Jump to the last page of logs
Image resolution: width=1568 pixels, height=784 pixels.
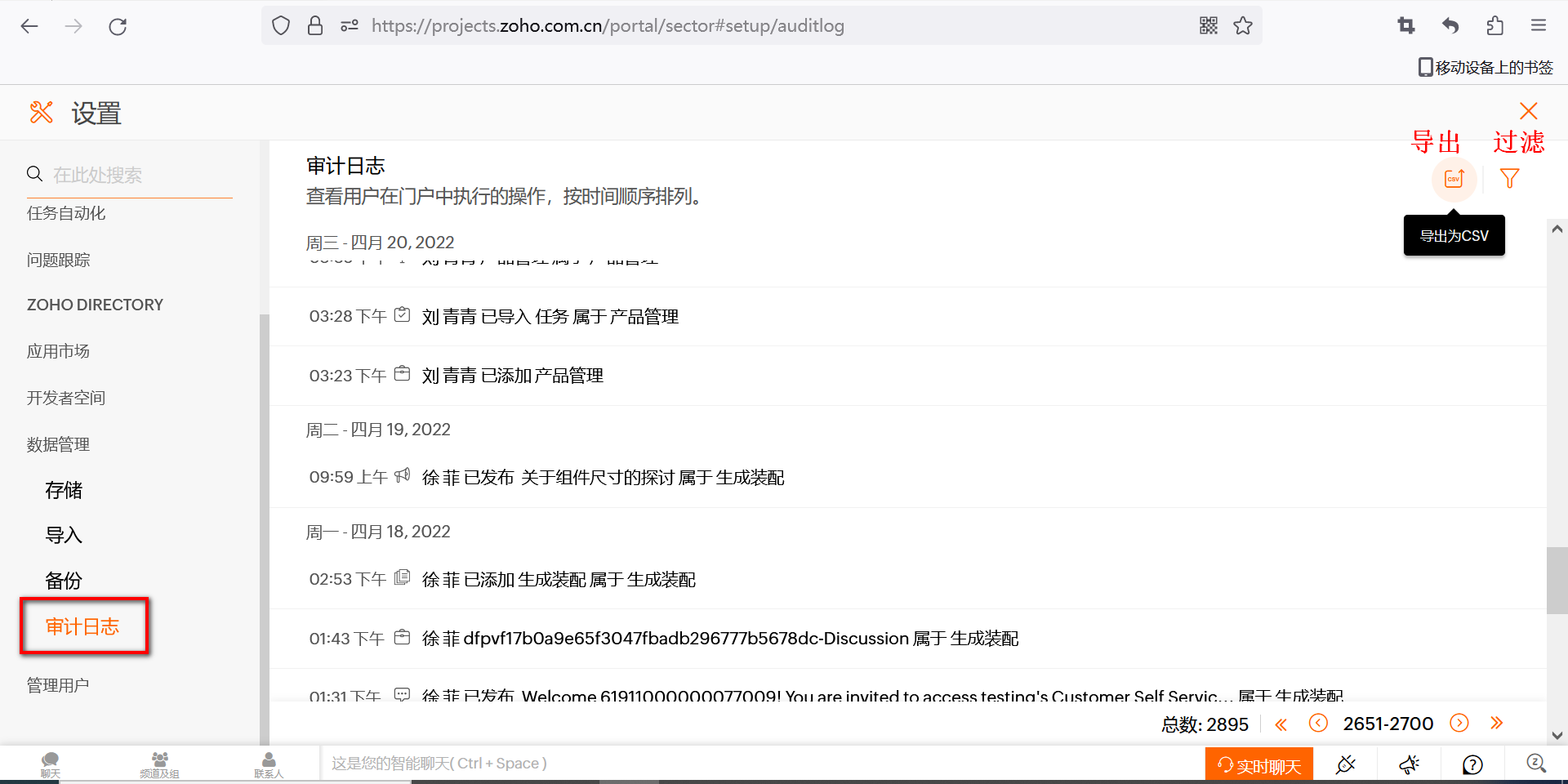tap(1496, 724)
